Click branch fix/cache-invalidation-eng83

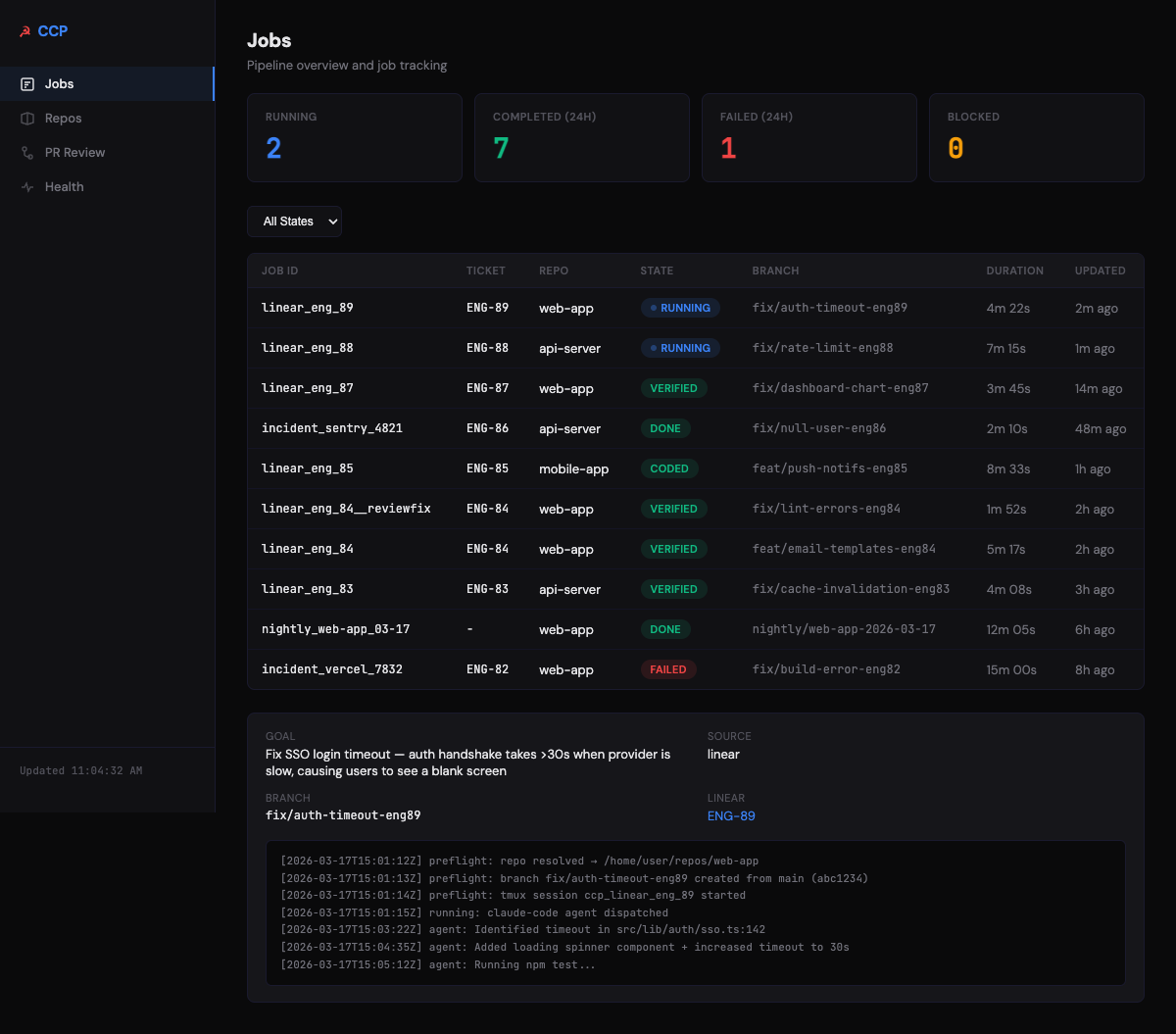pos(851,589)
